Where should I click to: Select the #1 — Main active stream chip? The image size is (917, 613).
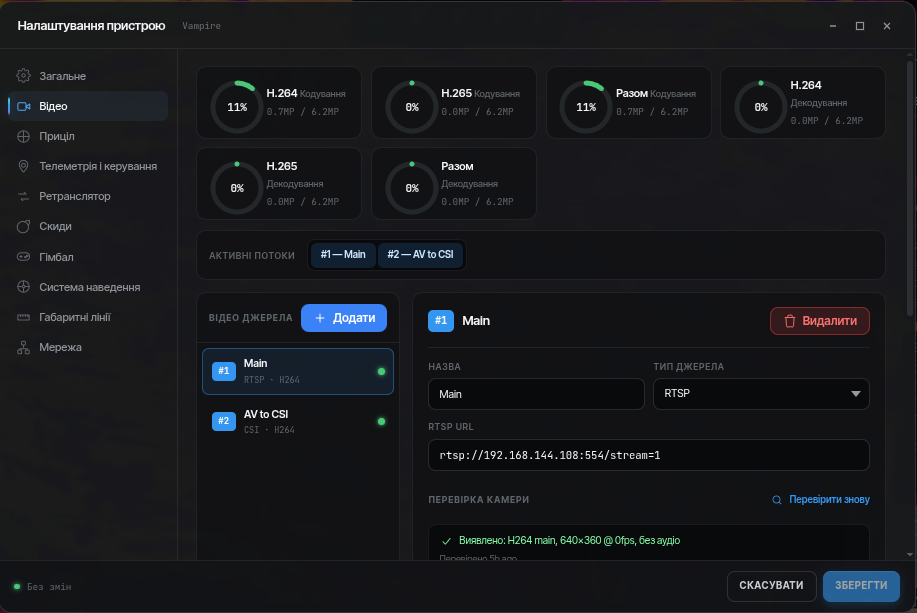(x=343, y=254)
